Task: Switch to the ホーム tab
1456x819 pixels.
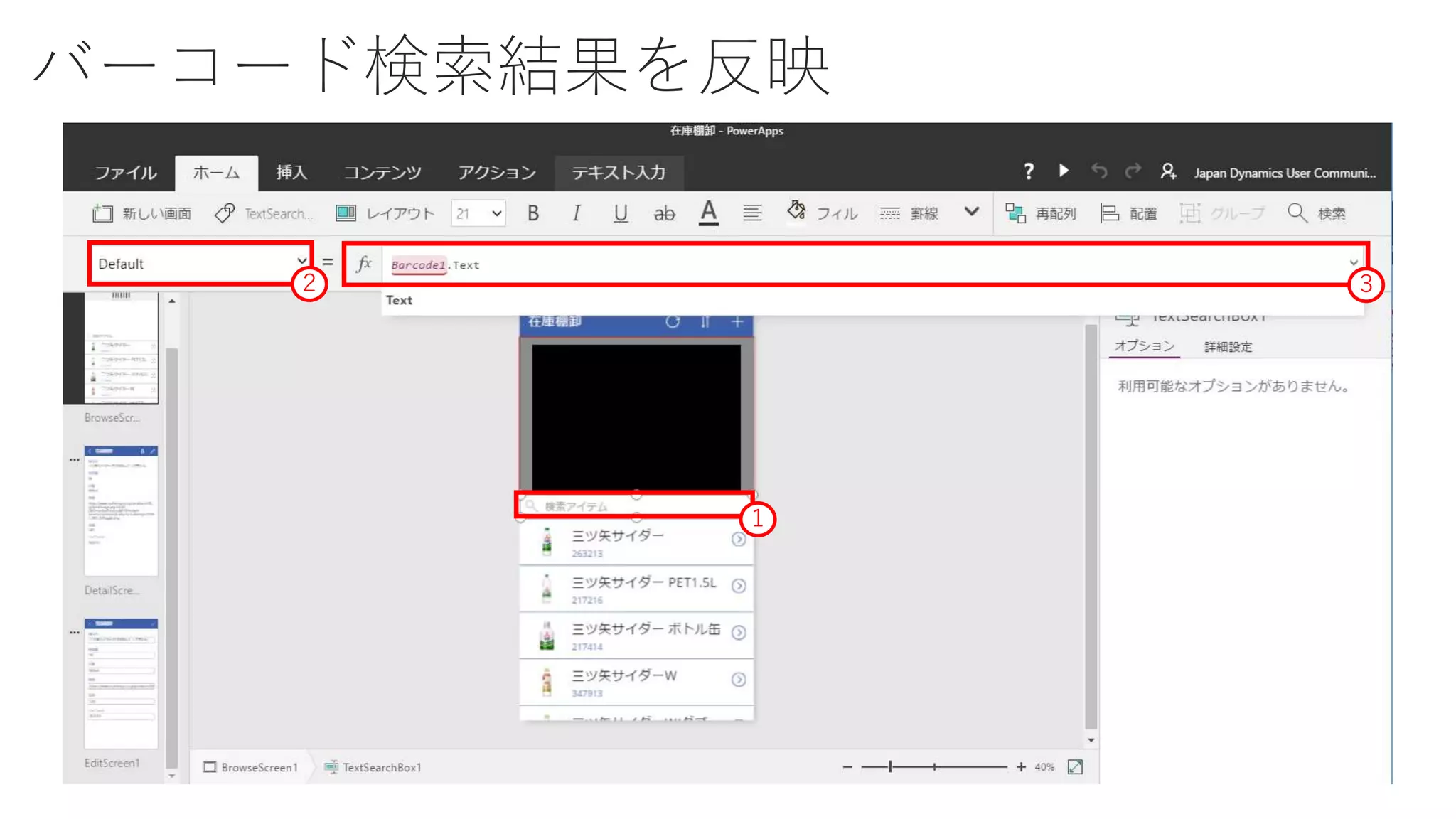Action: [216, 173]
